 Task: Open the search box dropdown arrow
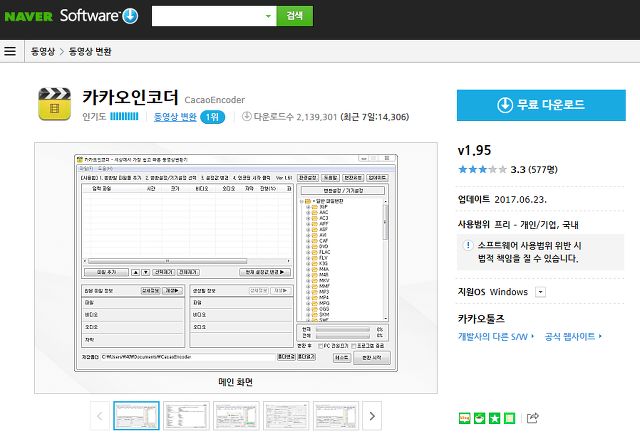tap(268, 16)
